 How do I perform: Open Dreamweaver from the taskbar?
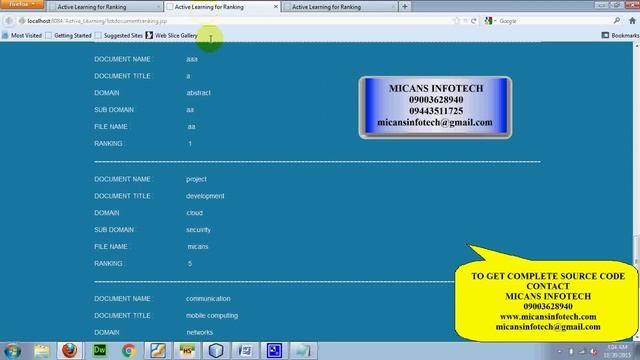tap(100, 351)
